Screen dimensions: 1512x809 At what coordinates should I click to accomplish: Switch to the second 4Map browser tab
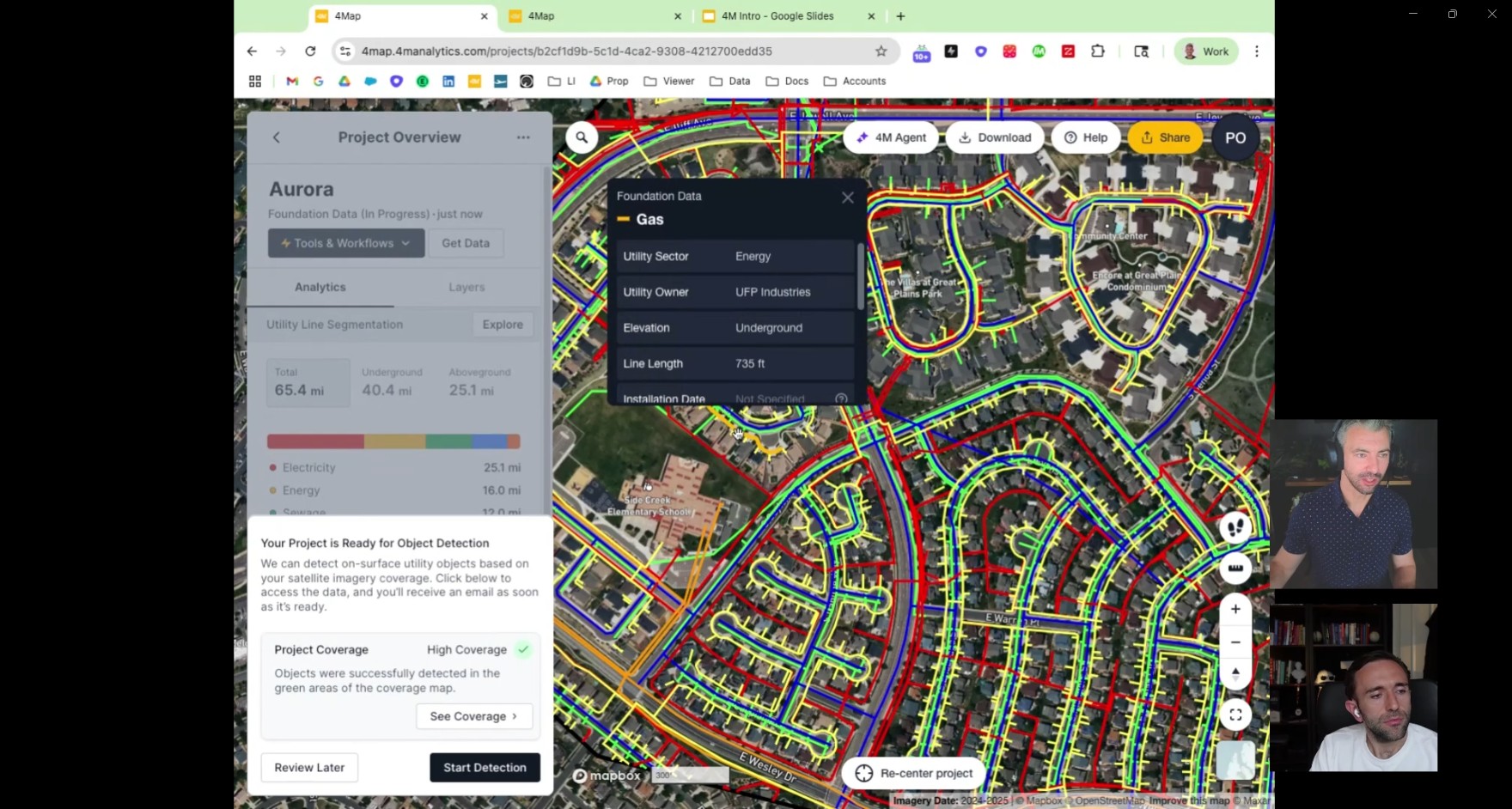[593, 16]
